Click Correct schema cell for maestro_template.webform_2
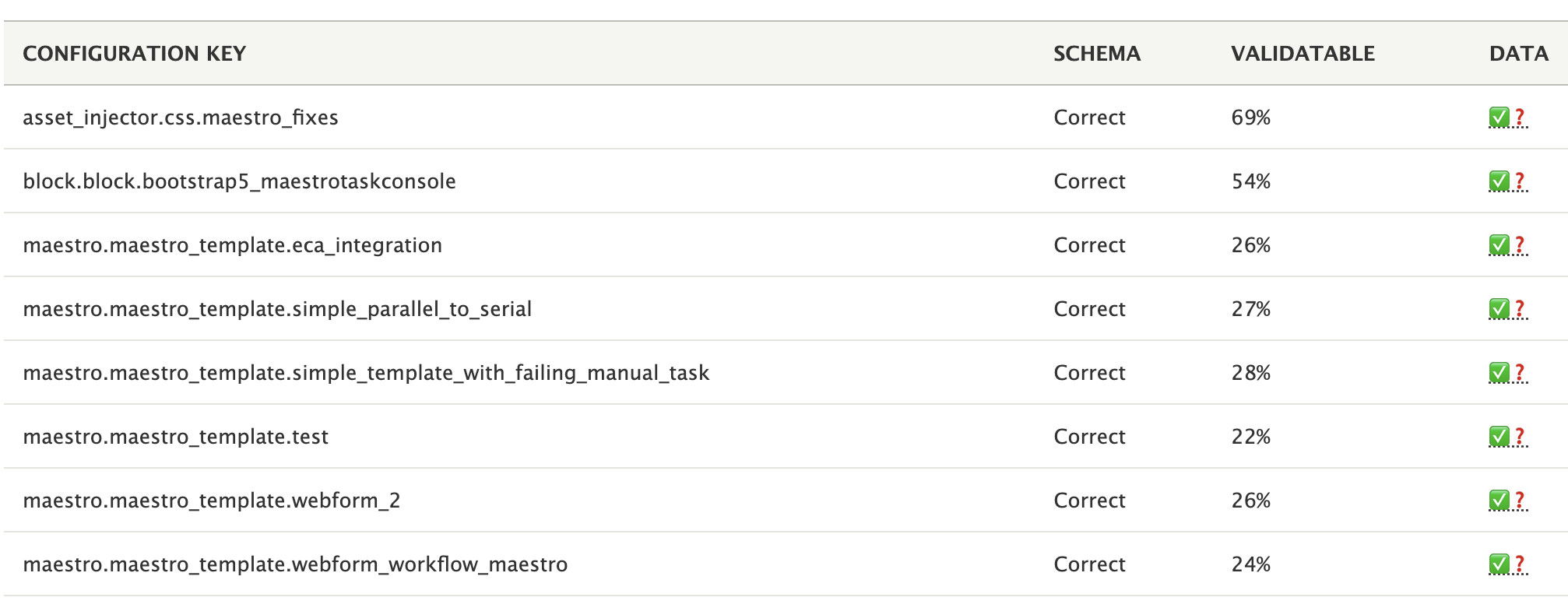Viewport: 1568px width, 615px height. [1089, 501]
